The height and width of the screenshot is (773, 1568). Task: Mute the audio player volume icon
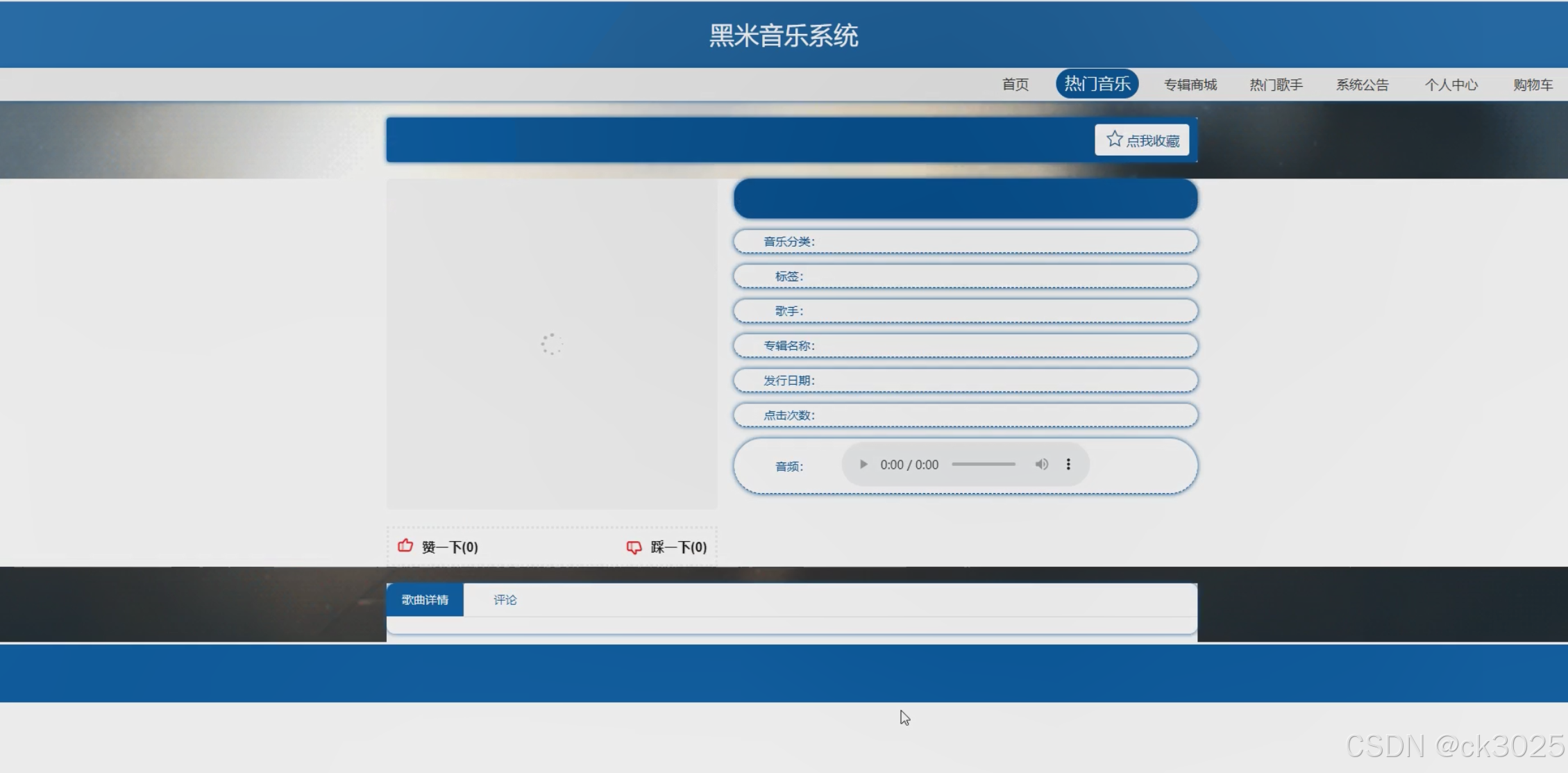1041,464
